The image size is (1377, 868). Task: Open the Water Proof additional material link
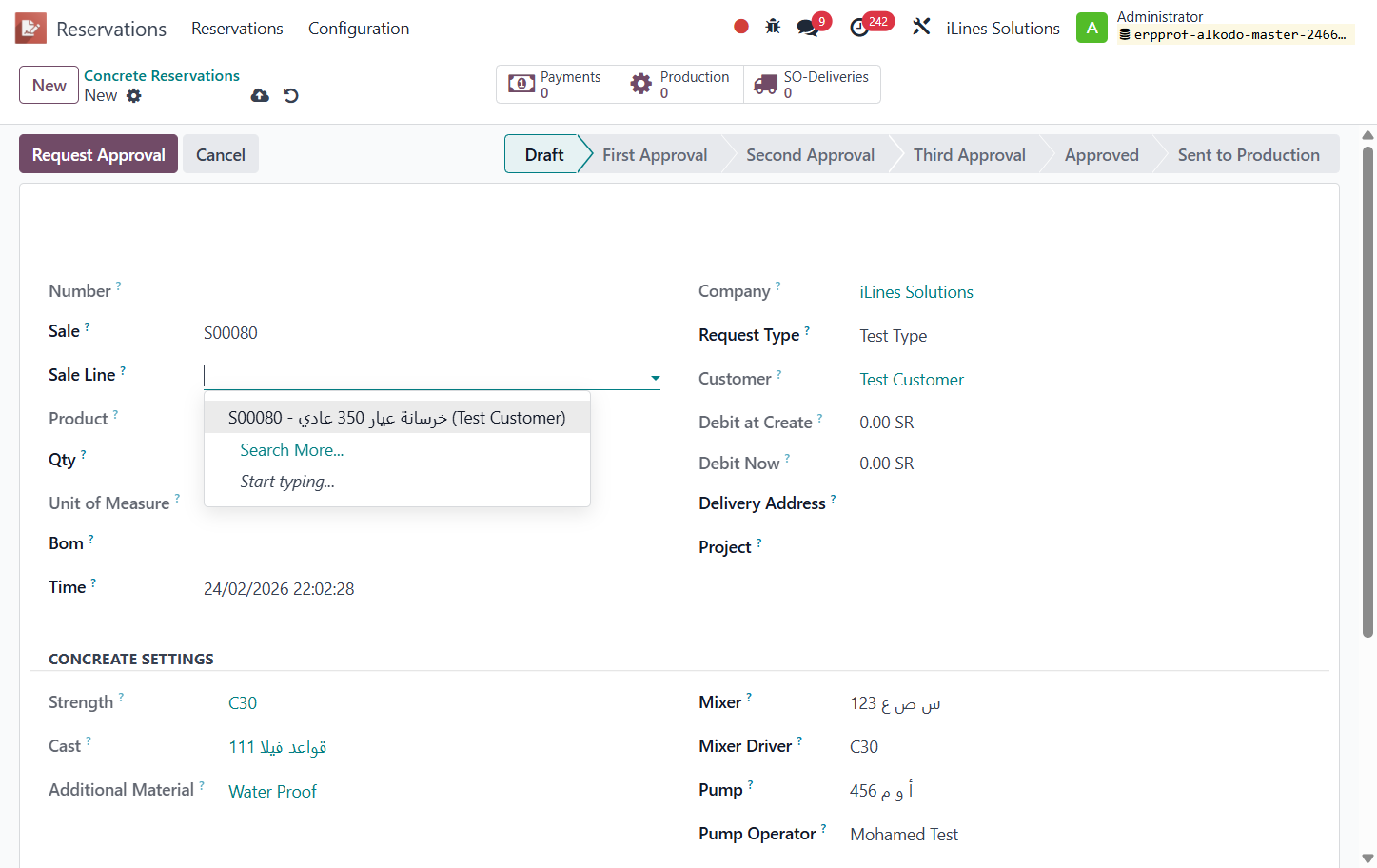click(x=272, y=792)
